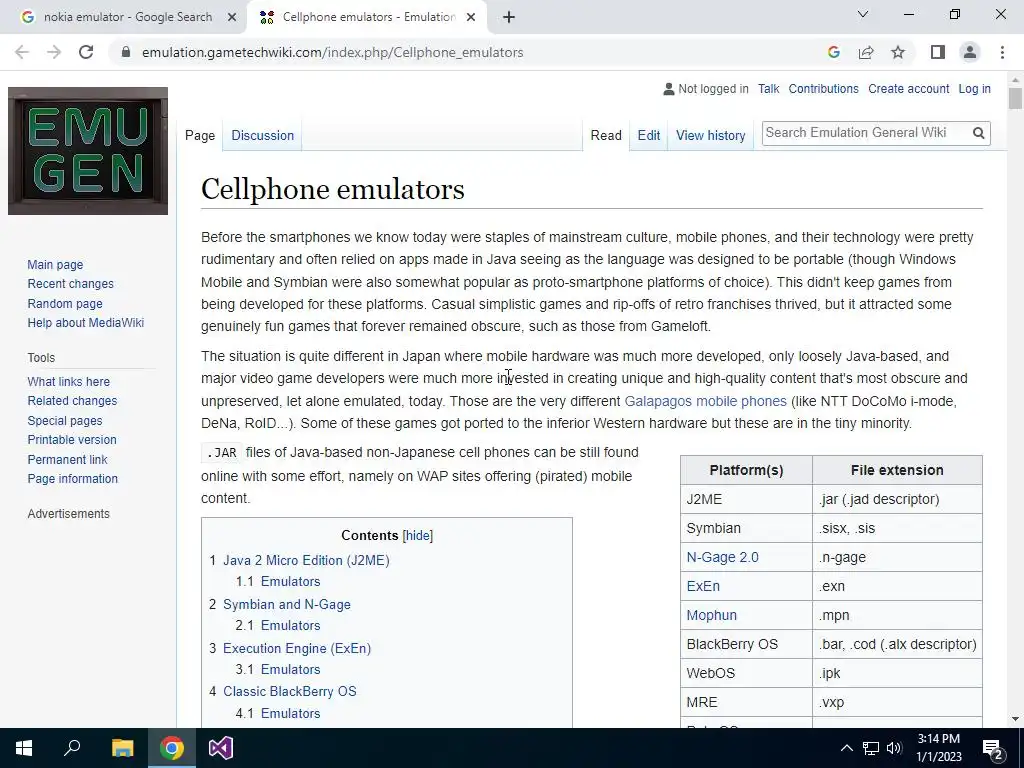Open Windows taskbar search
1024x768 pixels.
click(72, 748)
